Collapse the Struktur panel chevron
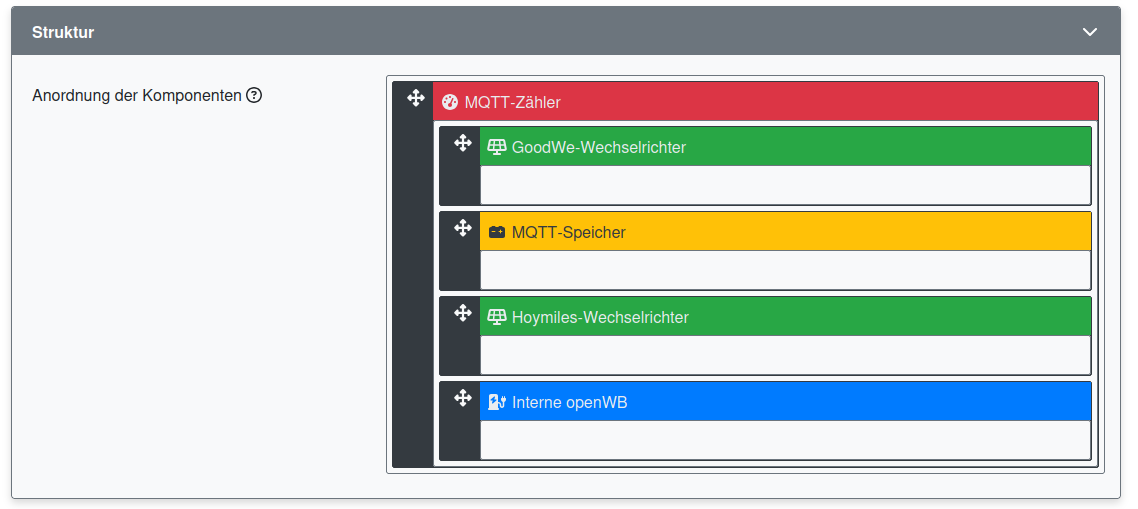1138x509 pixels. click(1089, 32)
